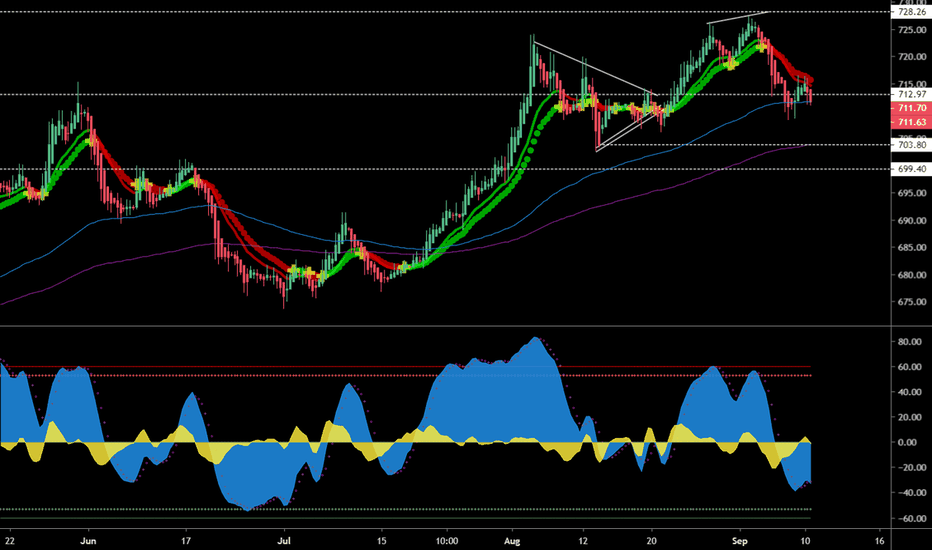Click the 703.80 price level label
Image resolution: width=932 pixels, height=550 pixels.
[911, 144]
